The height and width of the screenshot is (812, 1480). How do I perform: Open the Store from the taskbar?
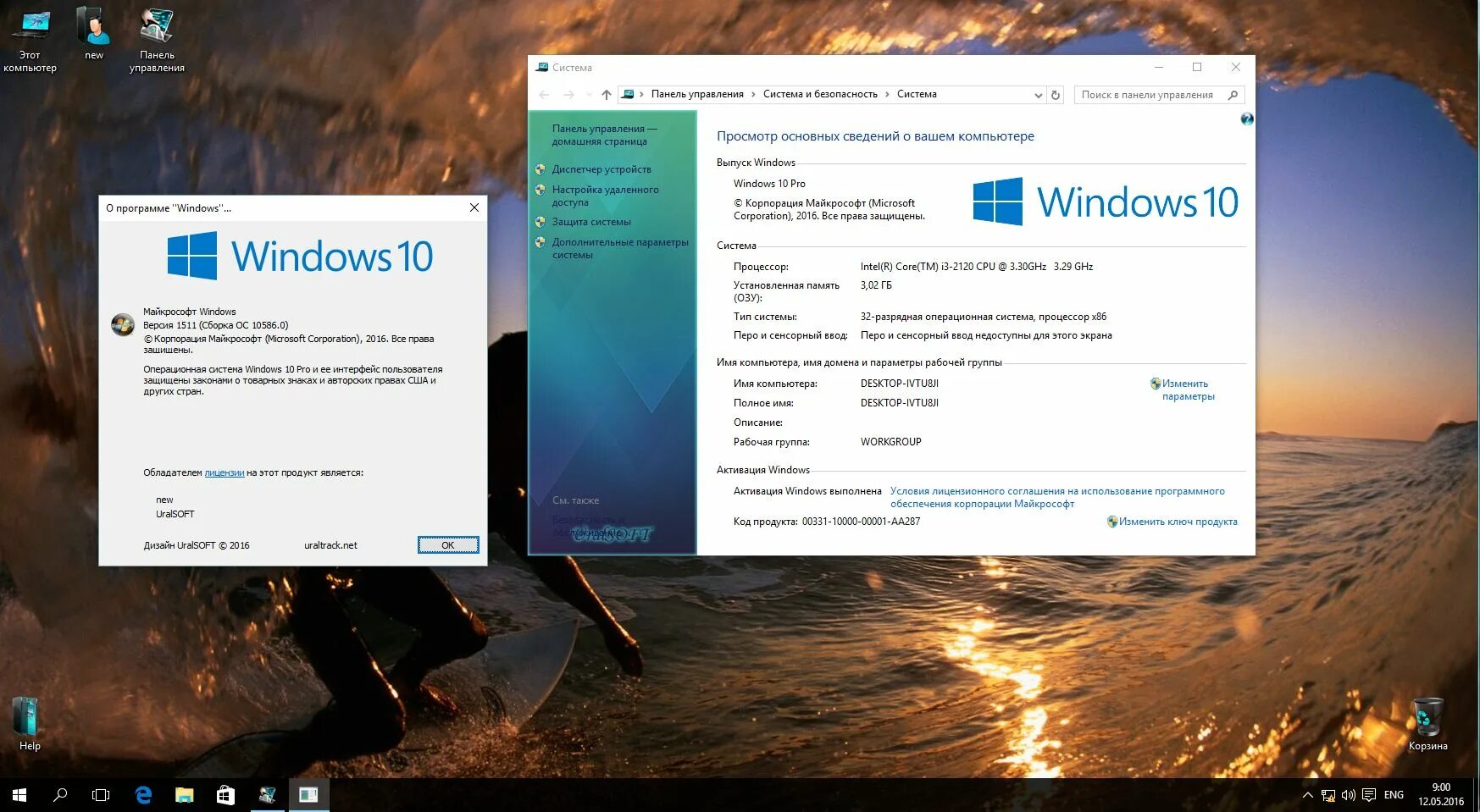[x=225, y=795]
